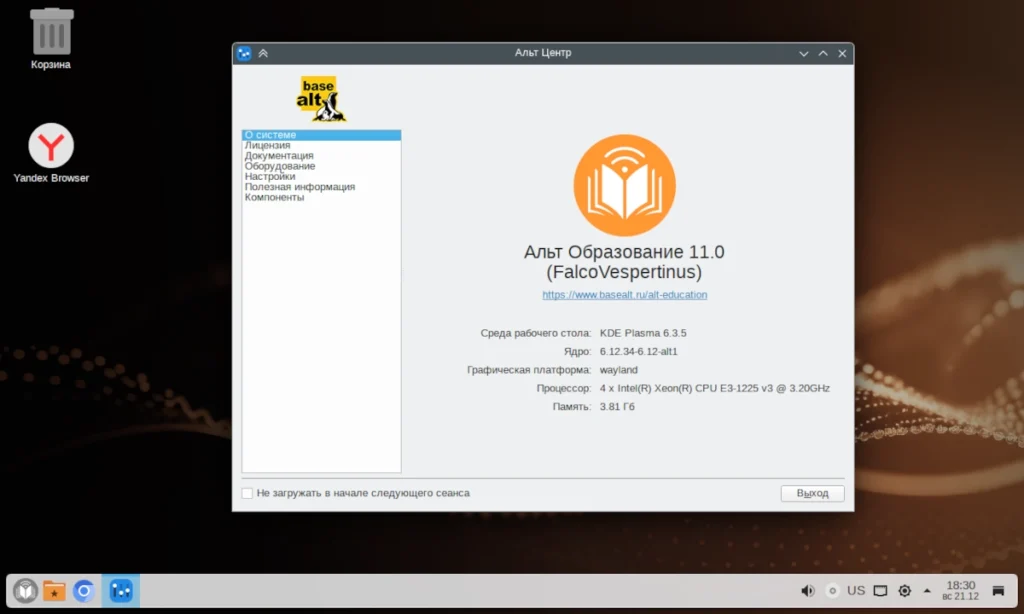
Task: Open the 'Лицензия' section
Action: click(321, 146)
